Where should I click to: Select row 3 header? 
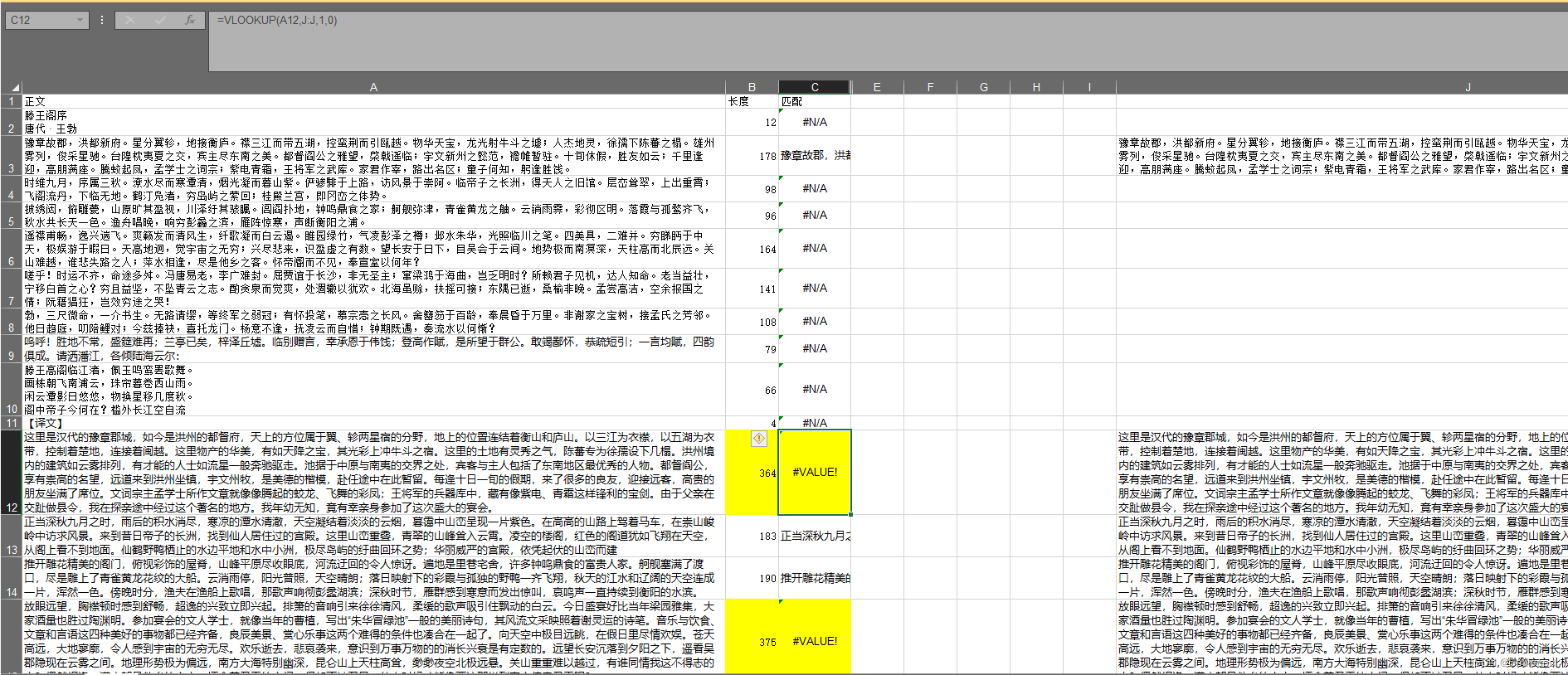(11, 155)
